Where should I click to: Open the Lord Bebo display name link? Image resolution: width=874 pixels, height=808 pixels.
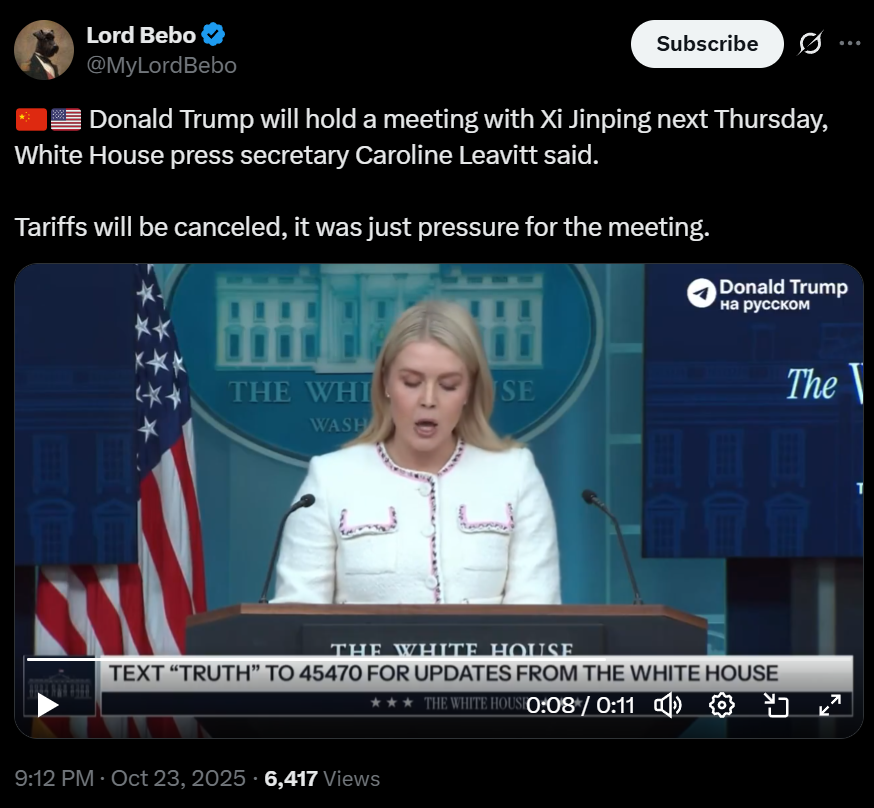pos(141,35)
